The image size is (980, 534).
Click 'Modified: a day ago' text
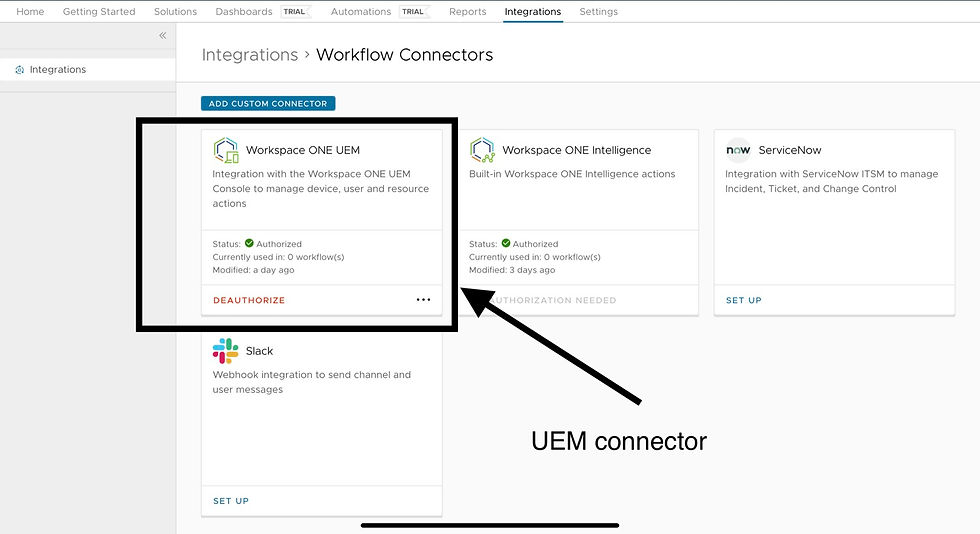click(253, 270)
